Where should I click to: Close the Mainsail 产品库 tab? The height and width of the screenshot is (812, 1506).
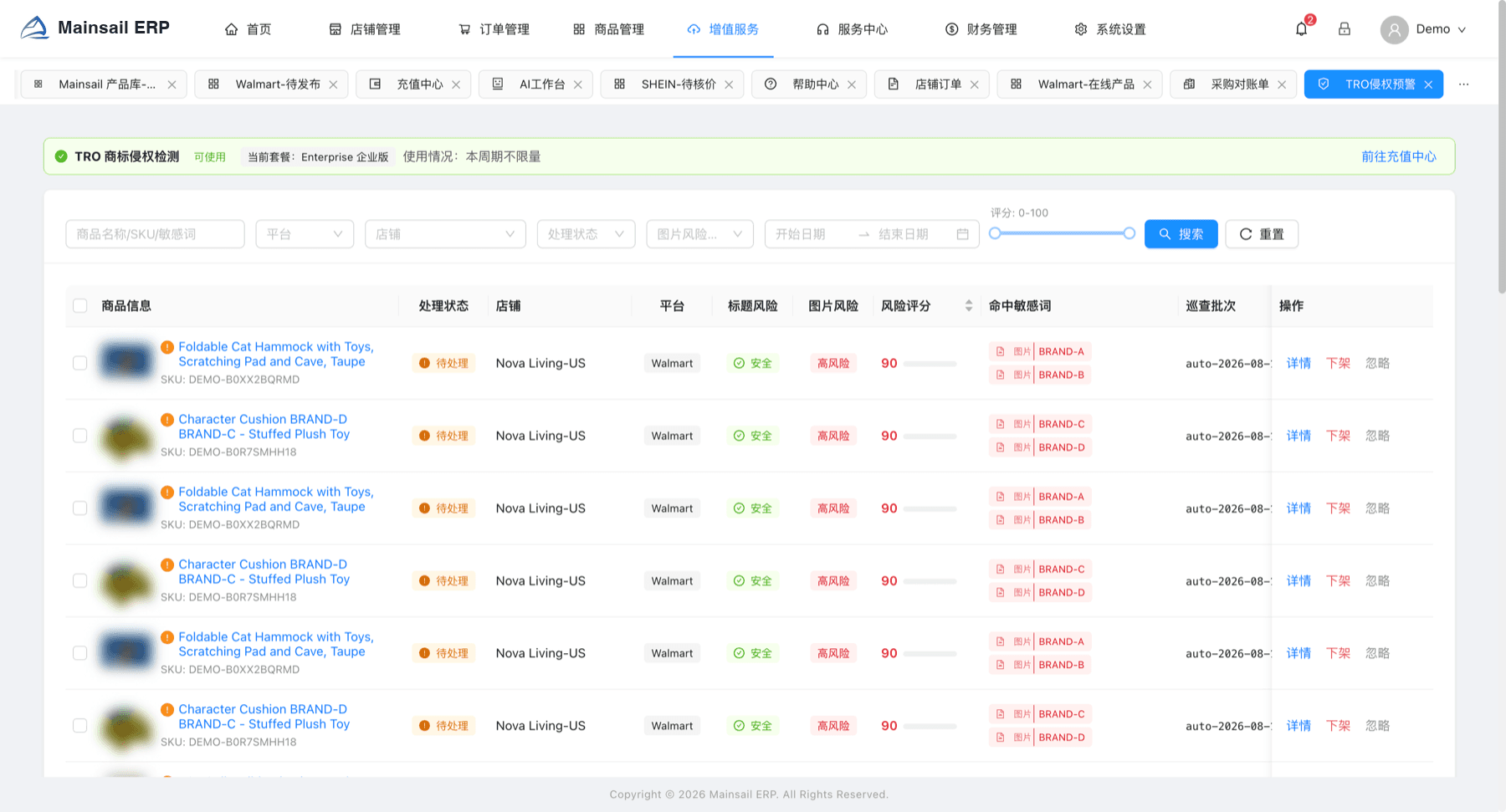(x=172, y=84)
